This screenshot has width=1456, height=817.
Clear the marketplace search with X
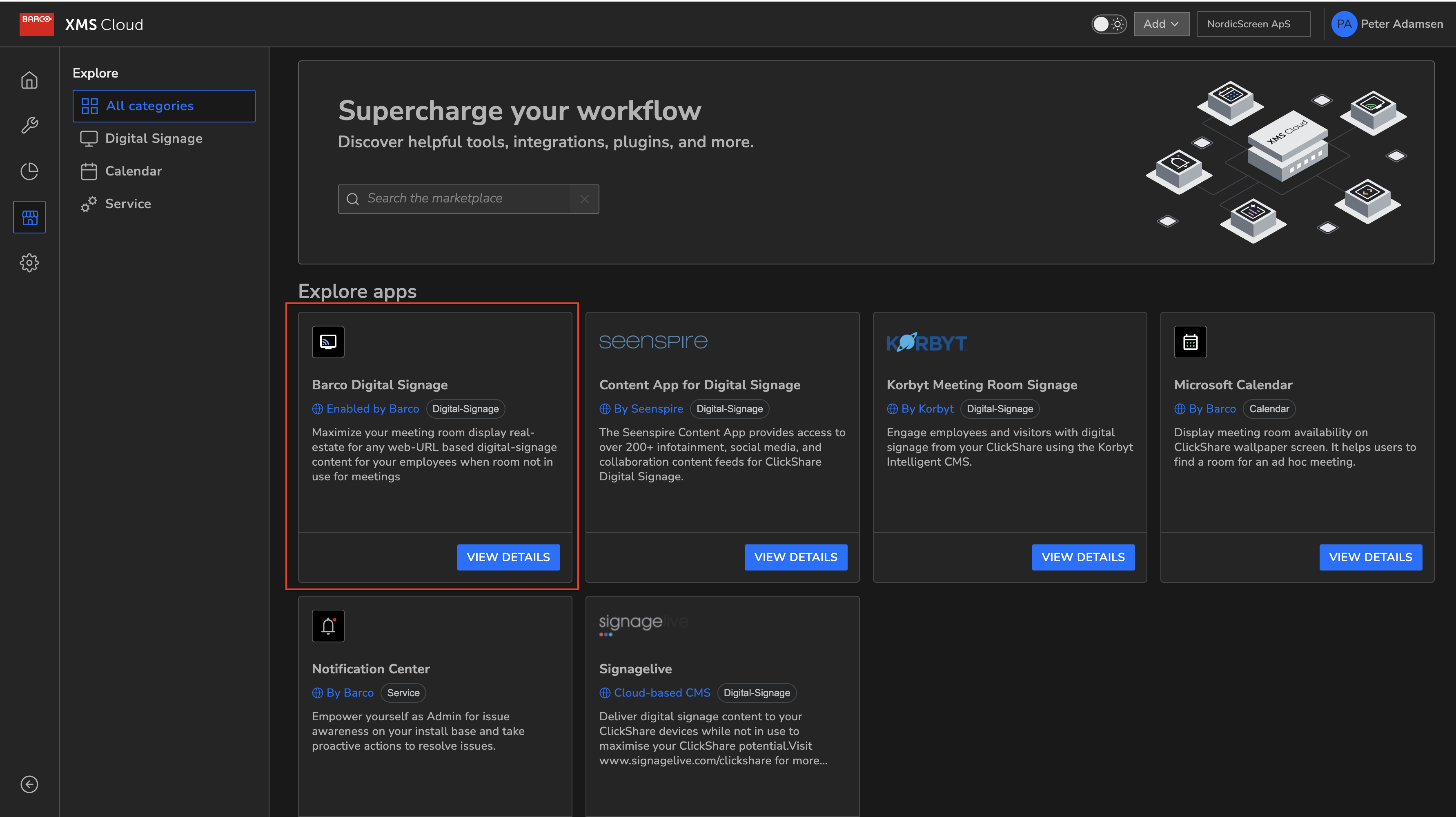coord(584,199)
